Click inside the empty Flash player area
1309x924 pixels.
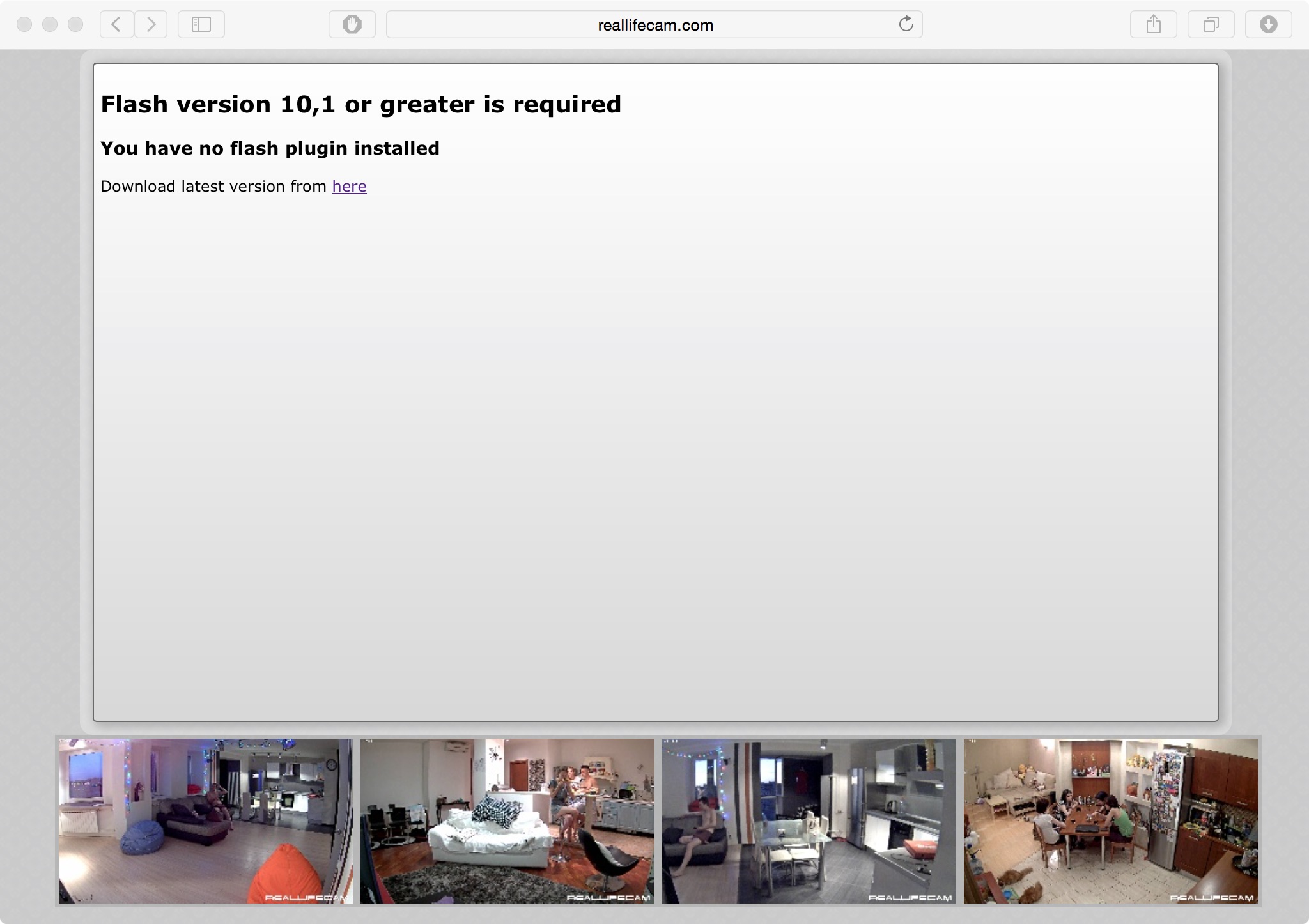pyautogui.click(x=654, y=447)
